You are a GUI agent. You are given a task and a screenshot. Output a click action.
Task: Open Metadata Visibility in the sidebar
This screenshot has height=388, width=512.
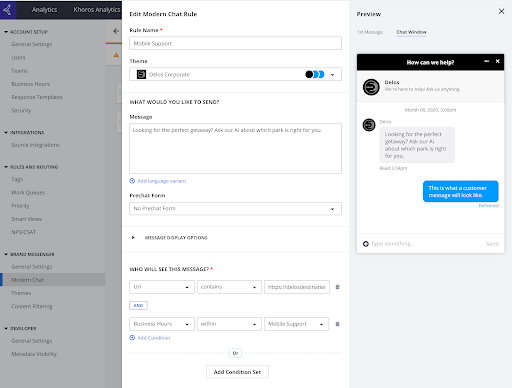click(x=34, y=354)
